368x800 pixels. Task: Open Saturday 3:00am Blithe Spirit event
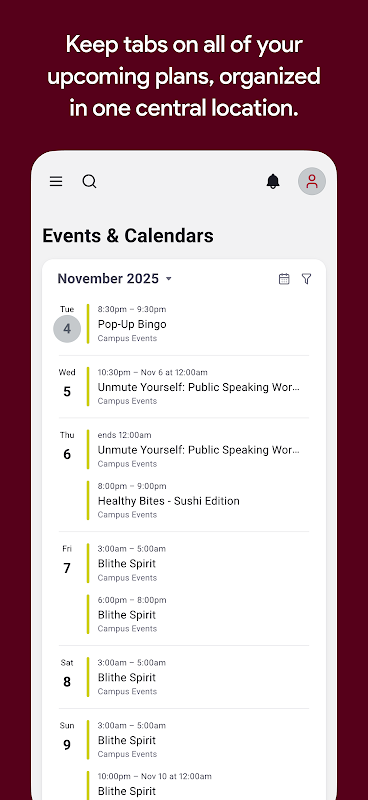[x=198, y=677]
